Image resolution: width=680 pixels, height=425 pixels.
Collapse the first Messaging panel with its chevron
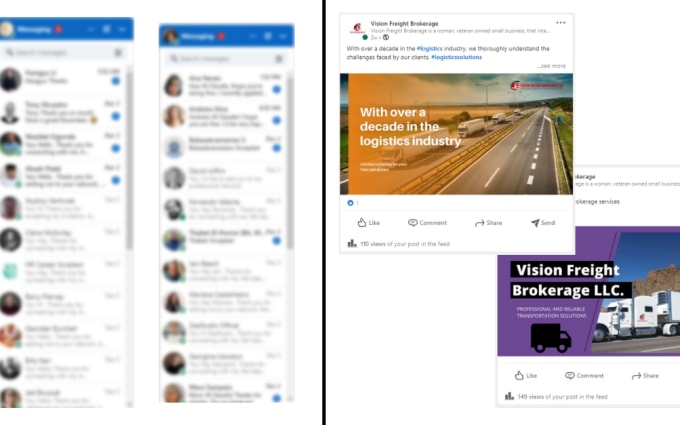[x=122, y=29]
